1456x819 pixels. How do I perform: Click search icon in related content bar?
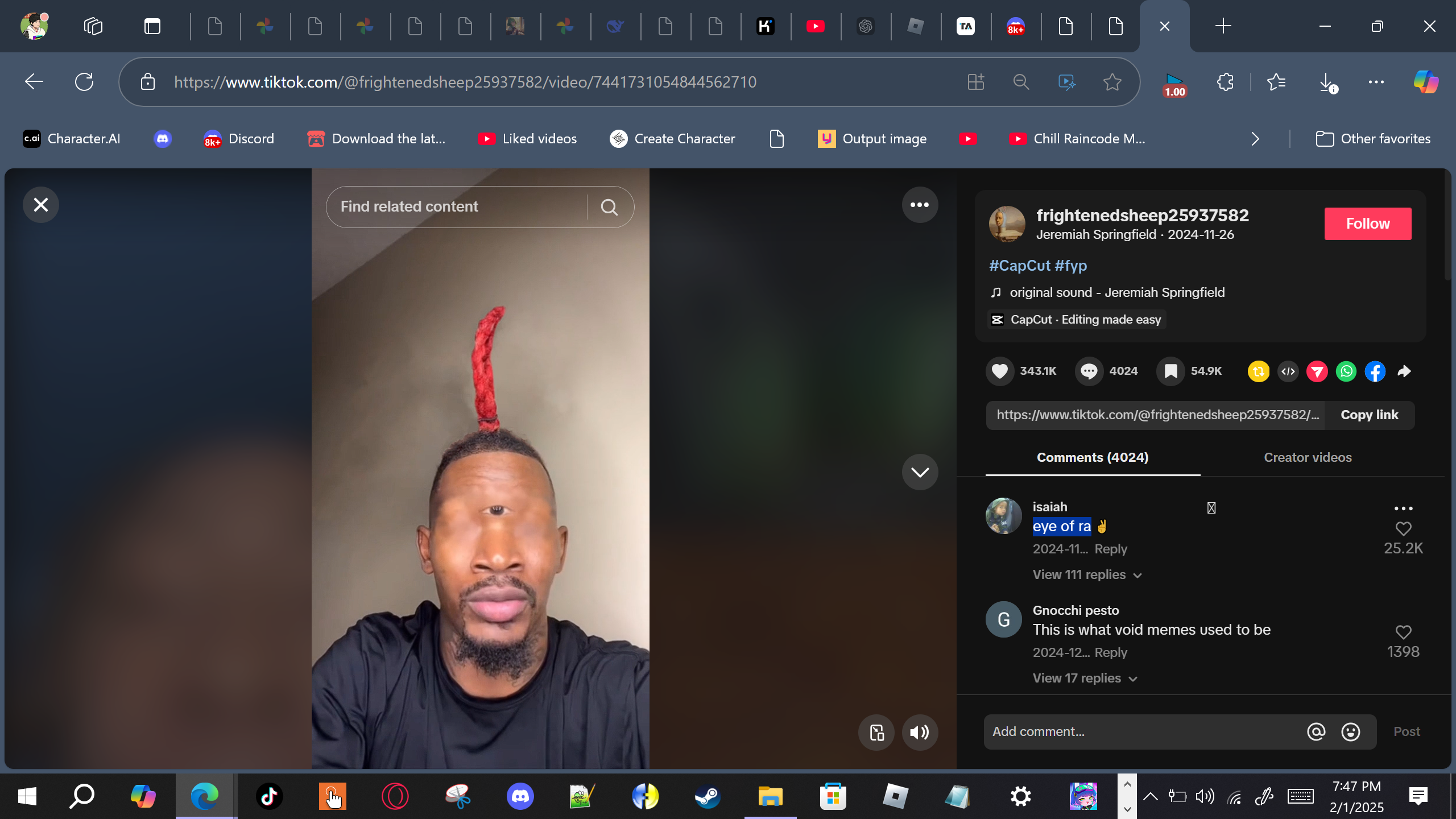point(609,207)
